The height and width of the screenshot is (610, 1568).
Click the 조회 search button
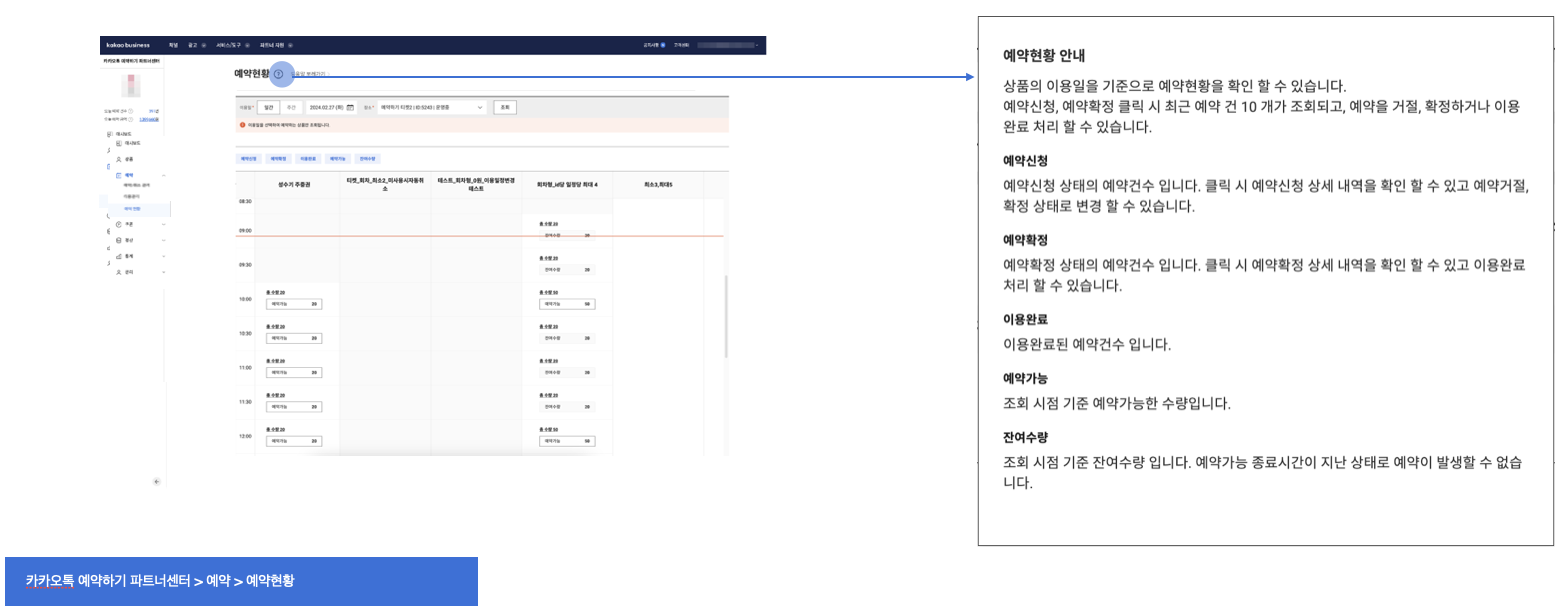coord(505,106)
